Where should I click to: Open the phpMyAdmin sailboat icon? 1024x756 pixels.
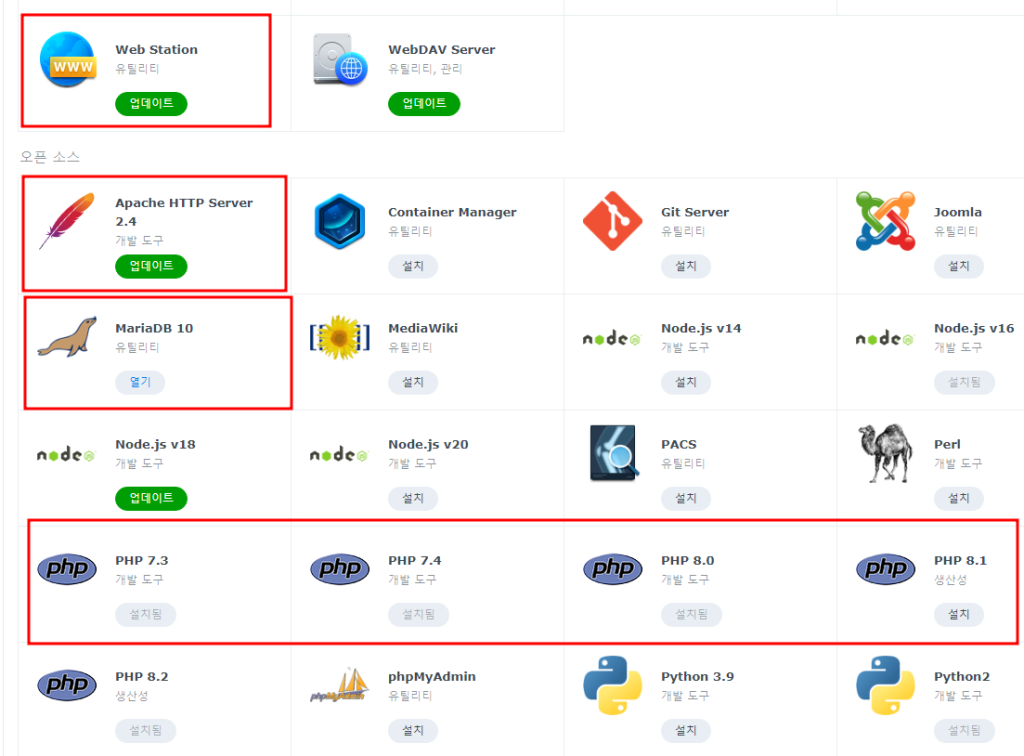click(x=340, y=685)
